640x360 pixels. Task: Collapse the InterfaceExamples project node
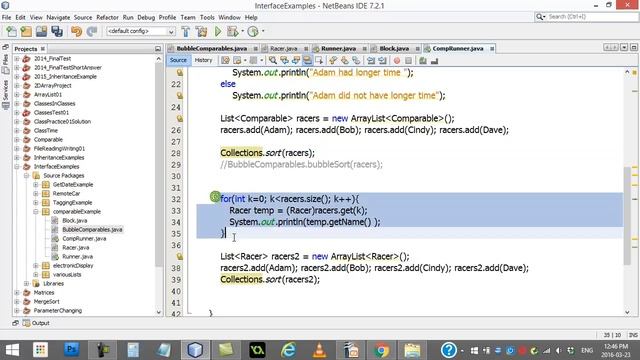click(x=17, y=167)
